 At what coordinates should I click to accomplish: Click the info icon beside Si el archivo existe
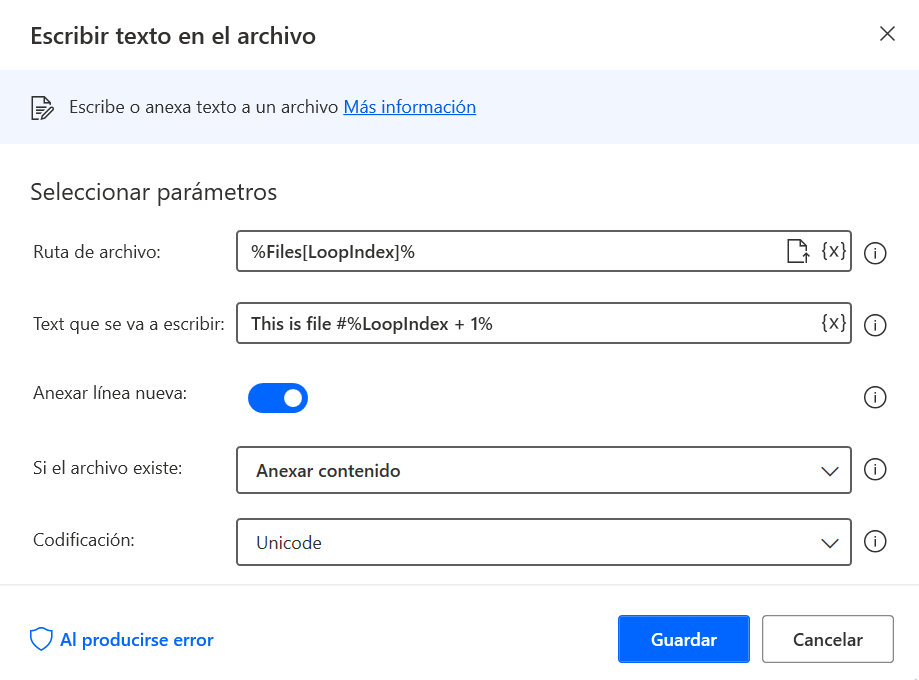click(875, 470)
